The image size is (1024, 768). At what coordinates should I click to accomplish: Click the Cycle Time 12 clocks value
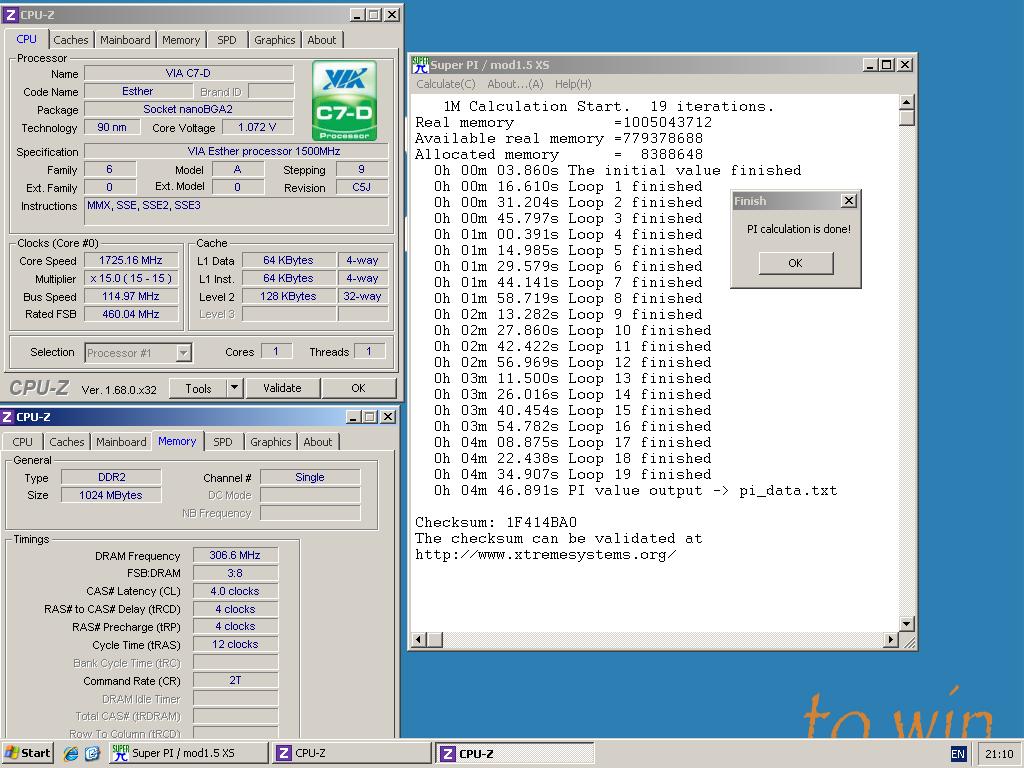[235, 644]
